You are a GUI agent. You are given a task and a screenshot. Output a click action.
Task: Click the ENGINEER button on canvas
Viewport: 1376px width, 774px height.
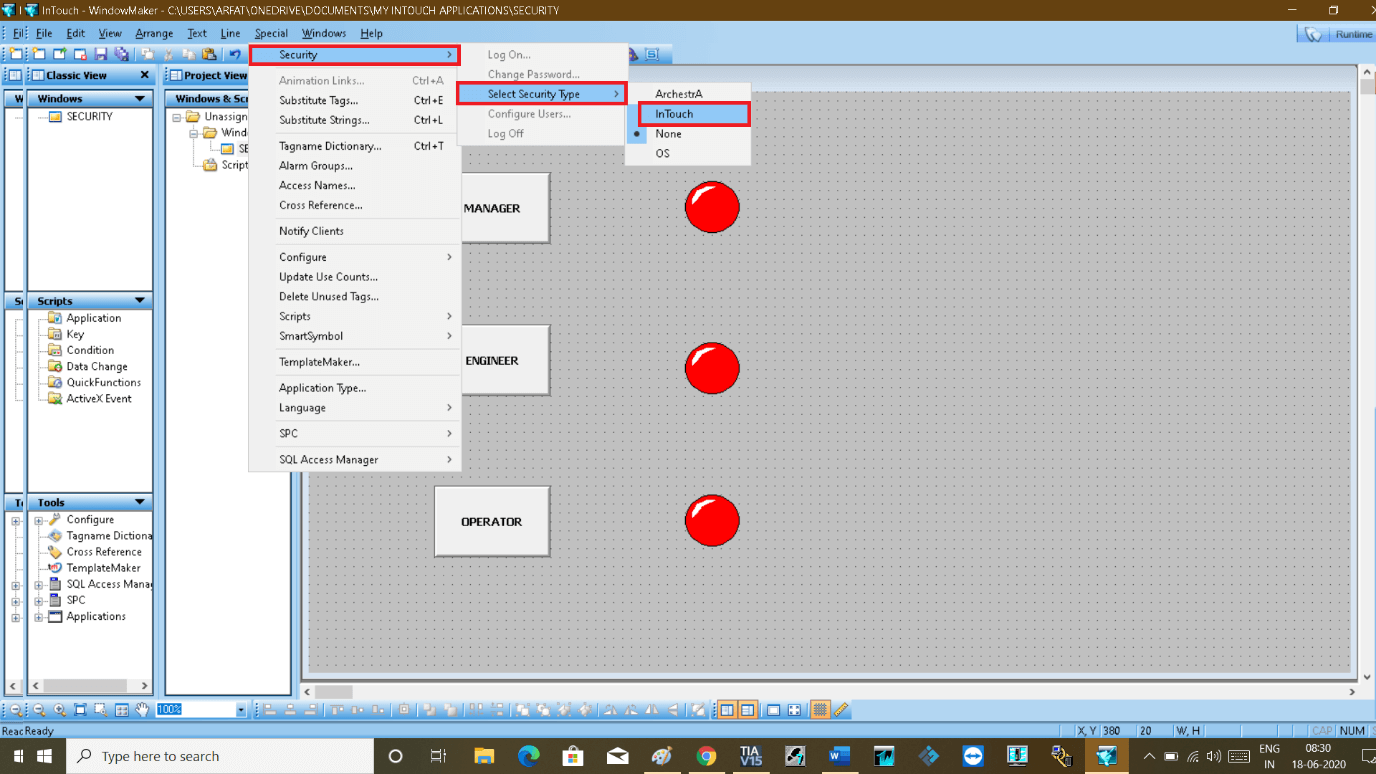pos(505,360)
